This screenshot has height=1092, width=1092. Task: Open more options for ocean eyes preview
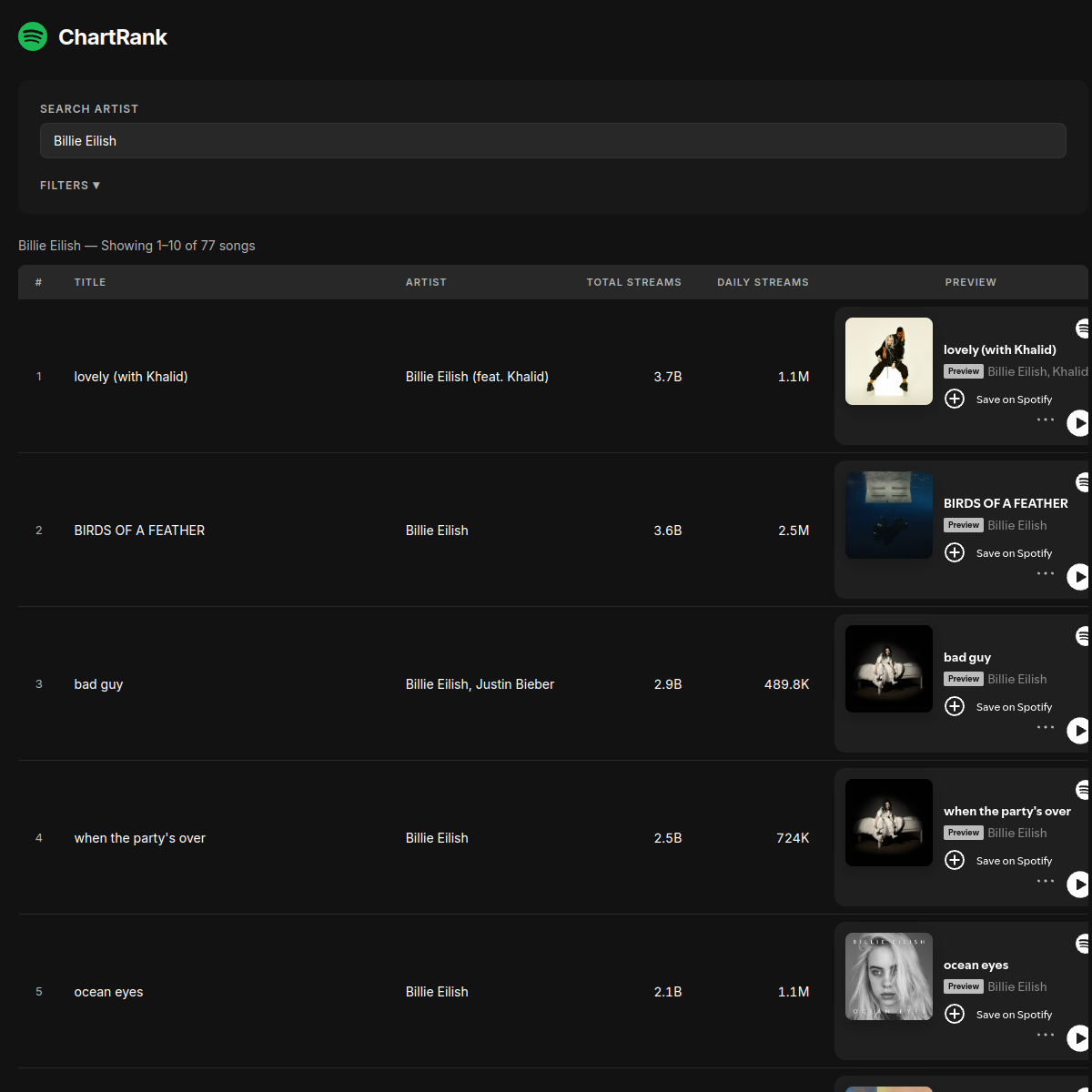pyautogui.click(x=1046, y=1036)
